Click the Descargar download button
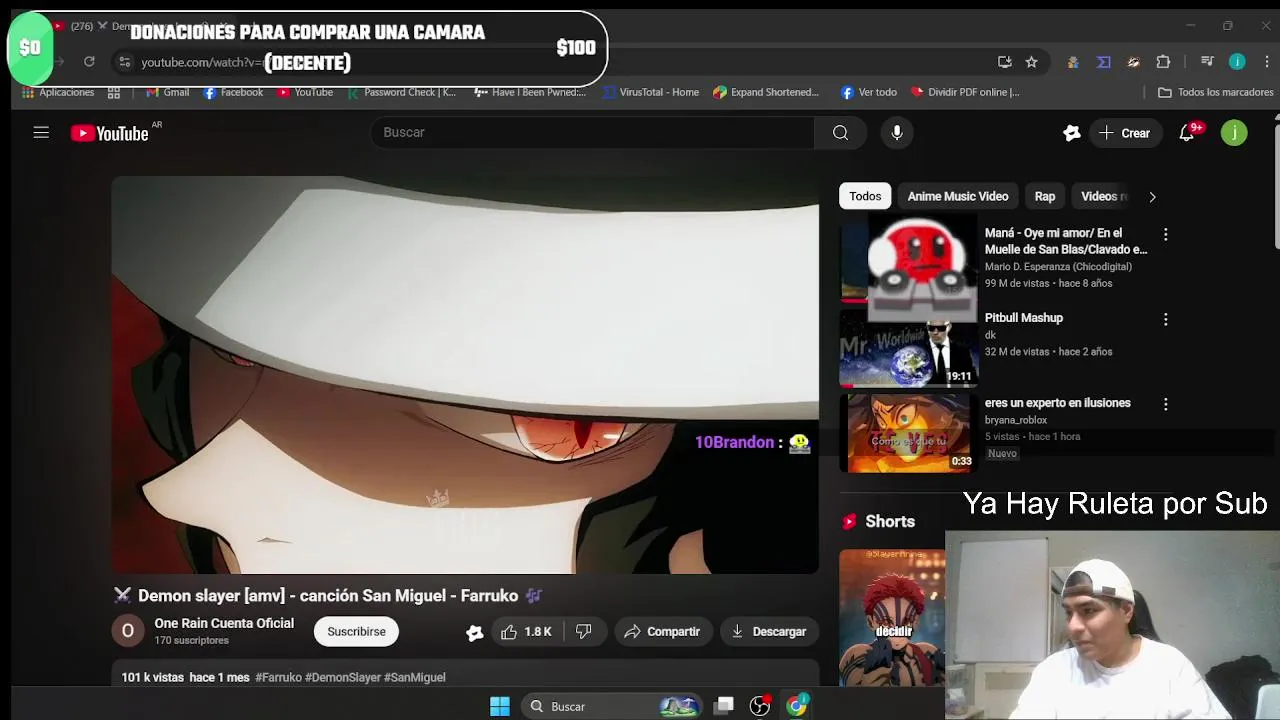 click(x=769, y=631)
